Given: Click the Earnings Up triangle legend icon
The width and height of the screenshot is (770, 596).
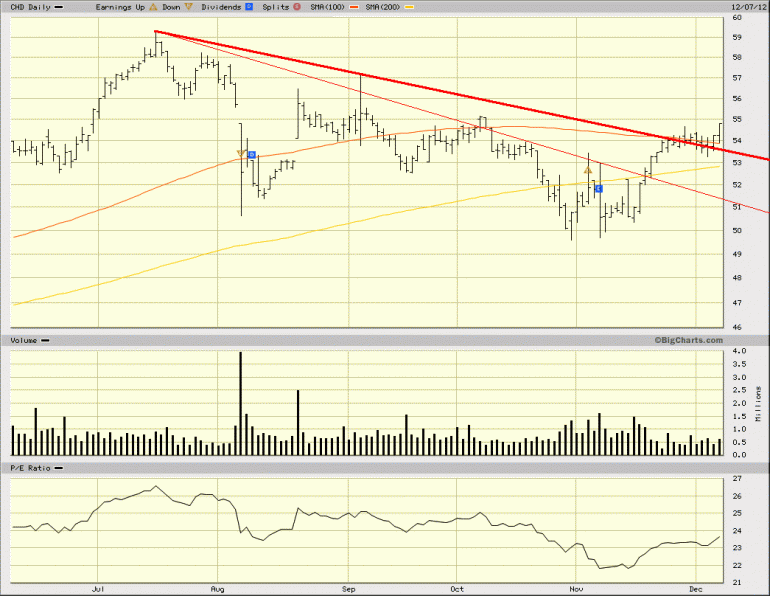Looking at the screenshot, I should 153,7.
